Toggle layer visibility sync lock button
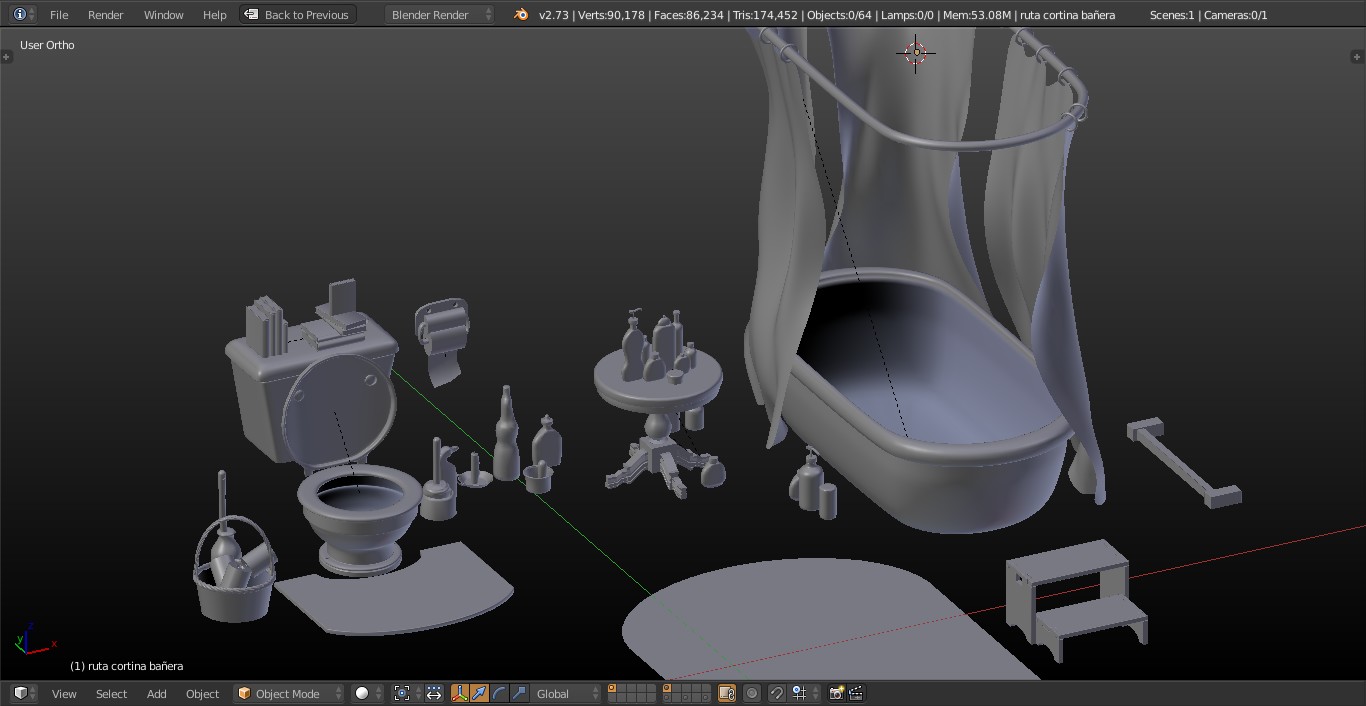Viewport: 1366px width, 706px height. tap(727, 693)
